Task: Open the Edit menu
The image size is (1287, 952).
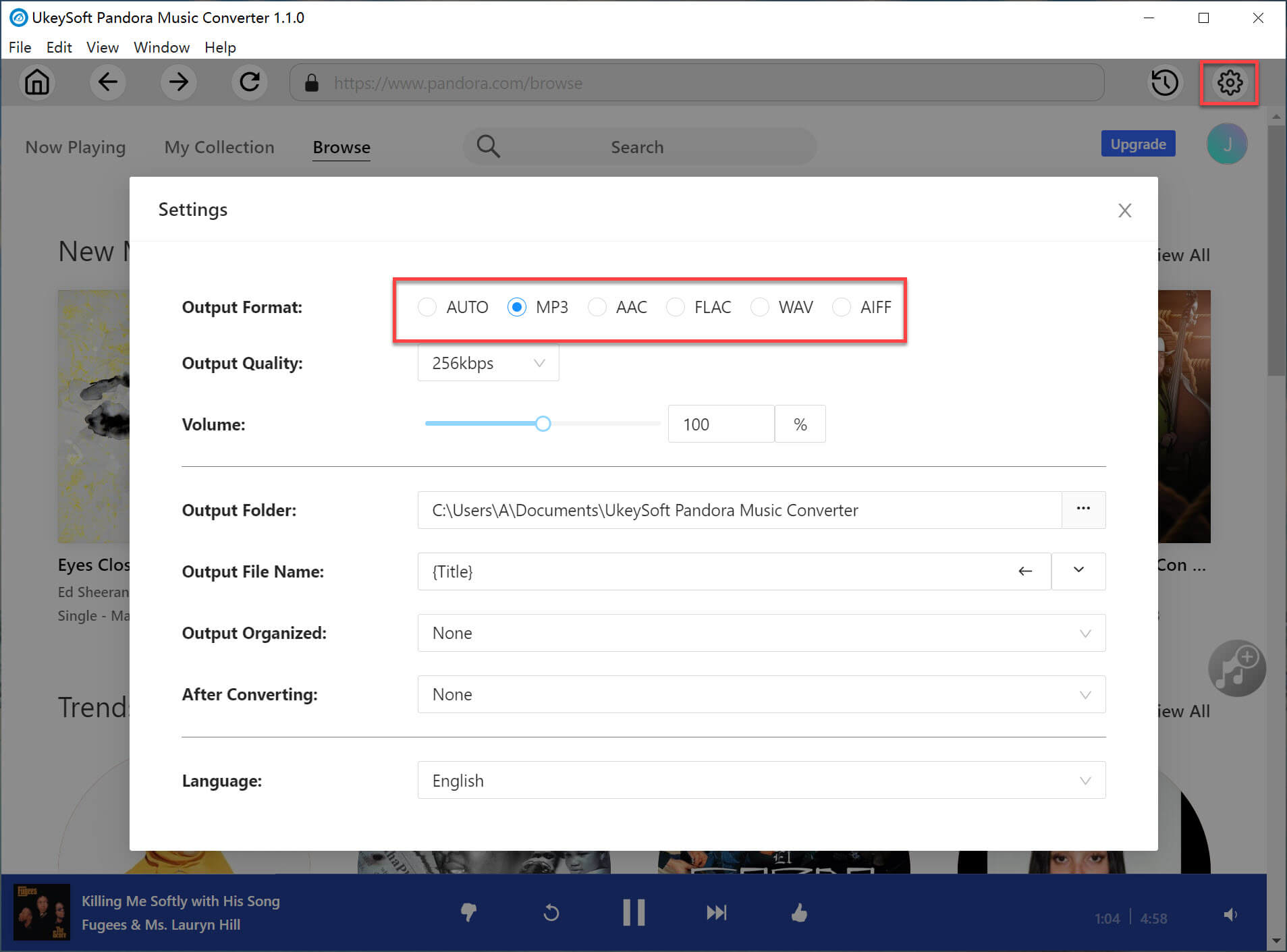Action: (x=59, y=47)
